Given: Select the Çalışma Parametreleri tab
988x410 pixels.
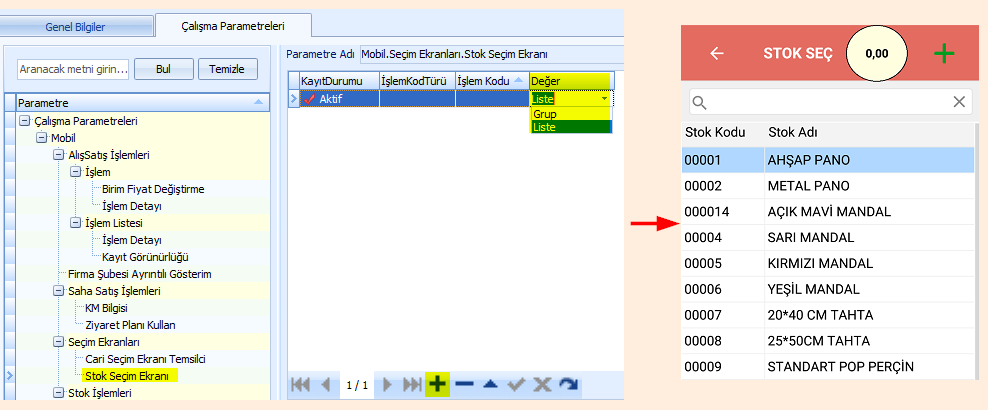Looking at the screenshot, I should pos(234,25).
